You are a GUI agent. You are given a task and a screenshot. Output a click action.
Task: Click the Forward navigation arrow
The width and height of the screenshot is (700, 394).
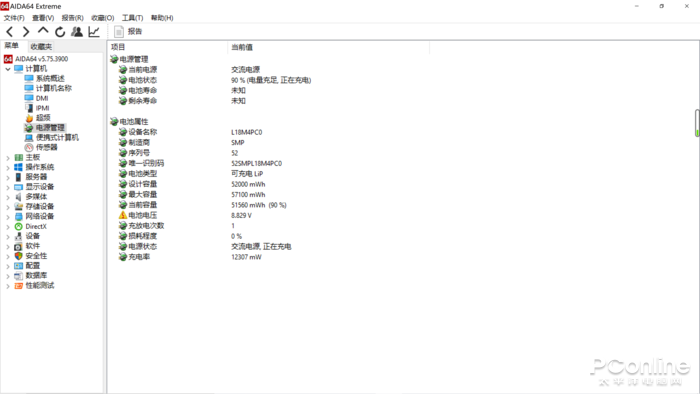coord(26,32)
